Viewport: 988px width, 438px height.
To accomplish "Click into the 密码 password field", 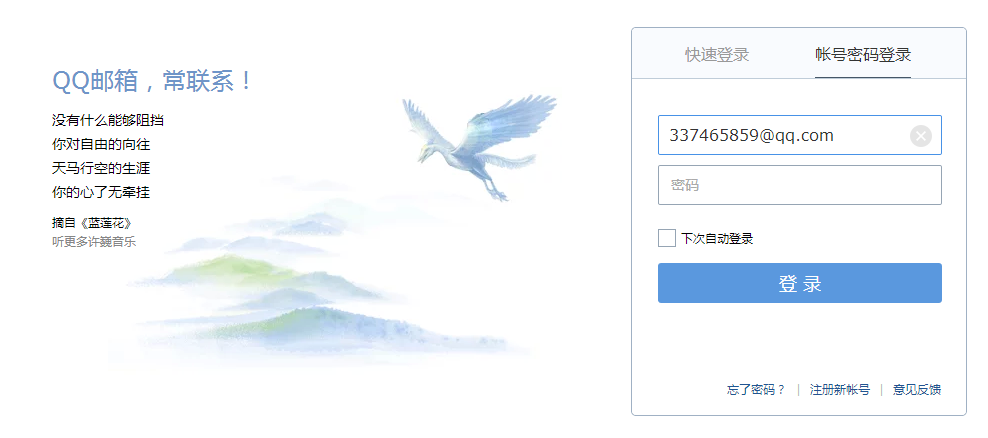I will (800, 185).
